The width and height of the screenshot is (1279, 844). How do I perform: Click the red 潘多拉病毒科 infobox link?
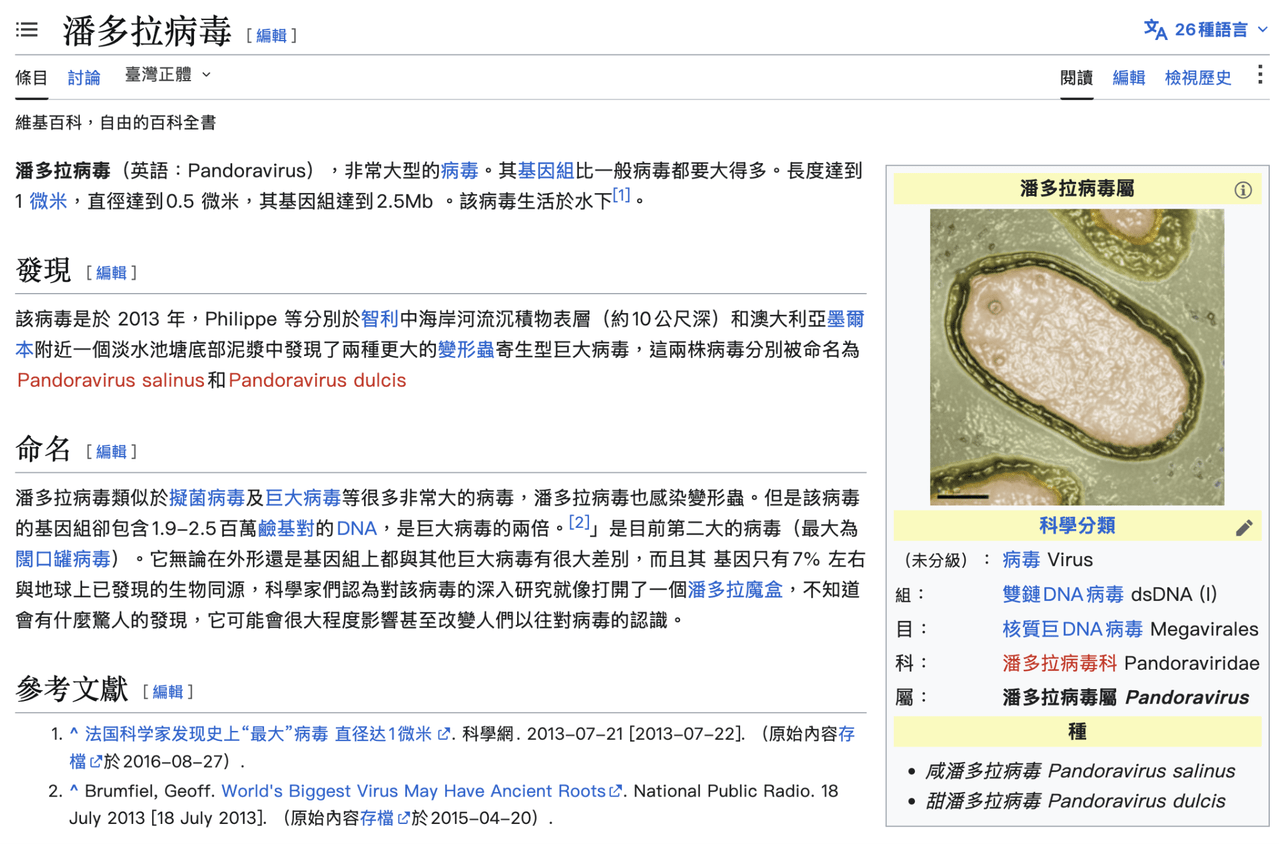(x=1060, y=663)
